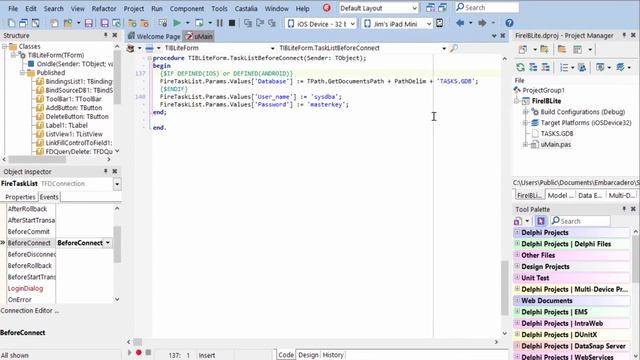Open Help with blue question mark icon
This screenshot has width=640, height=360.
point(509,23)
